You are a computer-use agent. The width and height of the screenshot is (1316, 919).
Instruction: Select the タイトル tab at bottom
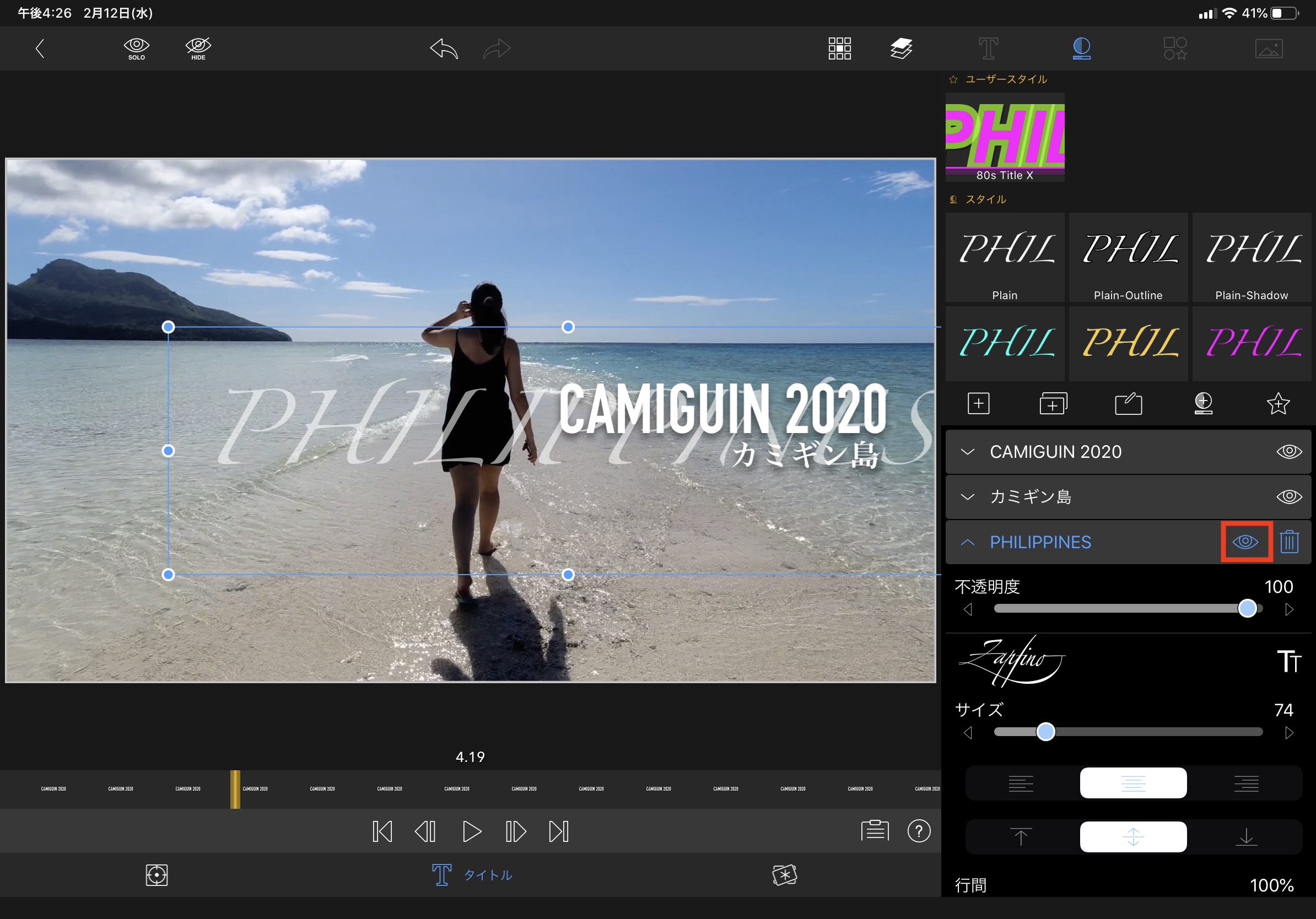coord(472,874)
